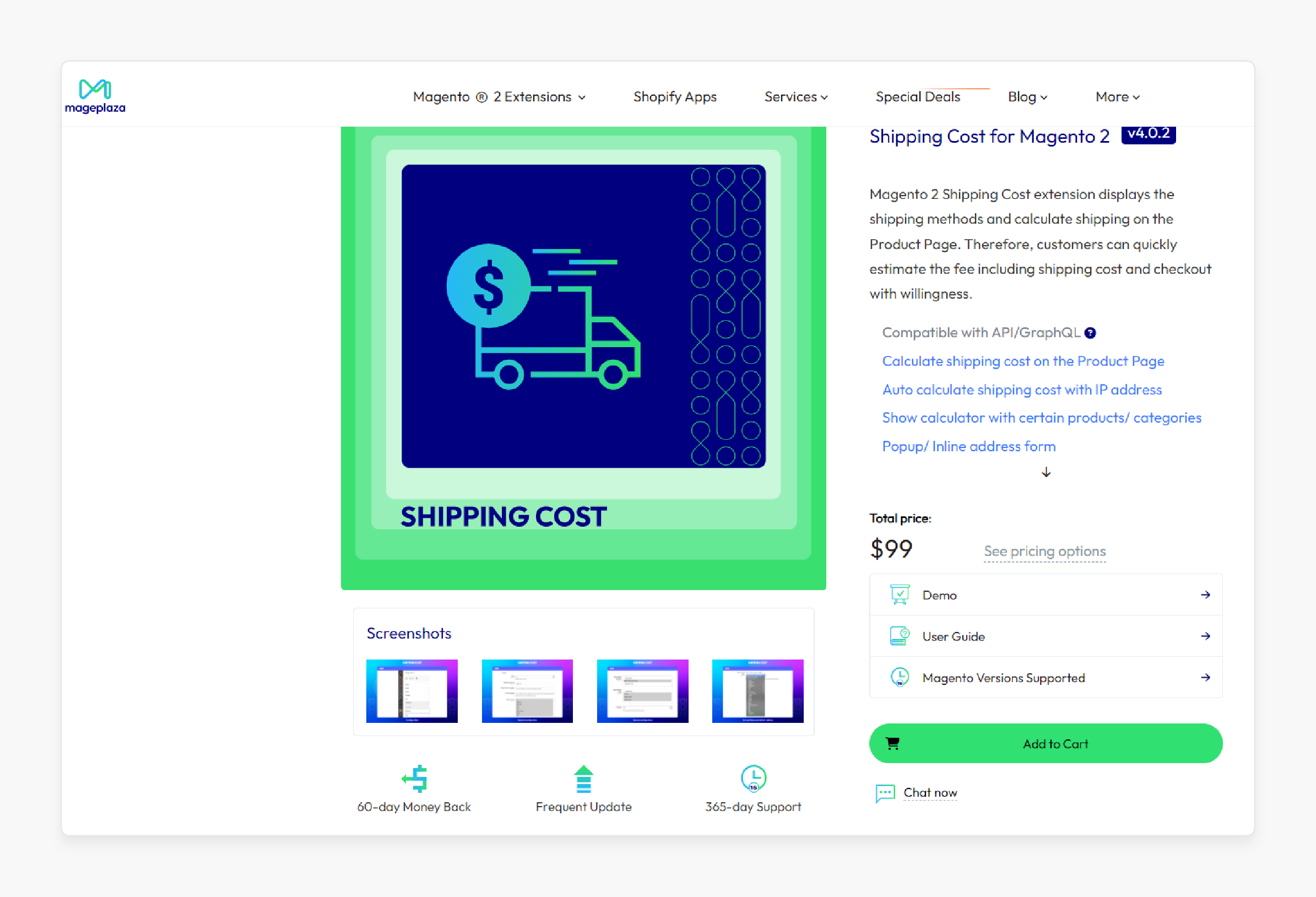Click the Special Deals menu item
Viewport: 1316px width, 897px height.
point(917,97)
